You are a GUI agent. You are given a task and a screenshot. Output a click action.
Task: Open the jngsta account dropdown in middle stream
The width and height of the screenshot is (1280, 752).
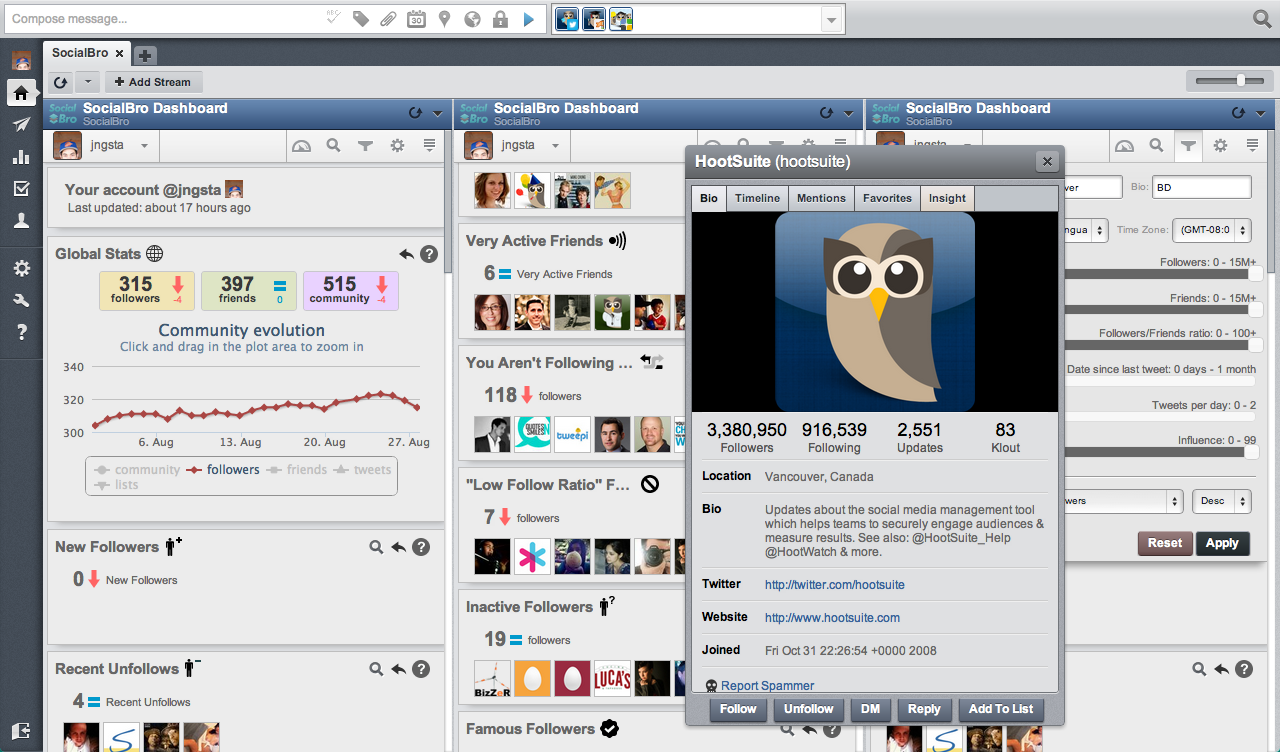tap(557, 146)
